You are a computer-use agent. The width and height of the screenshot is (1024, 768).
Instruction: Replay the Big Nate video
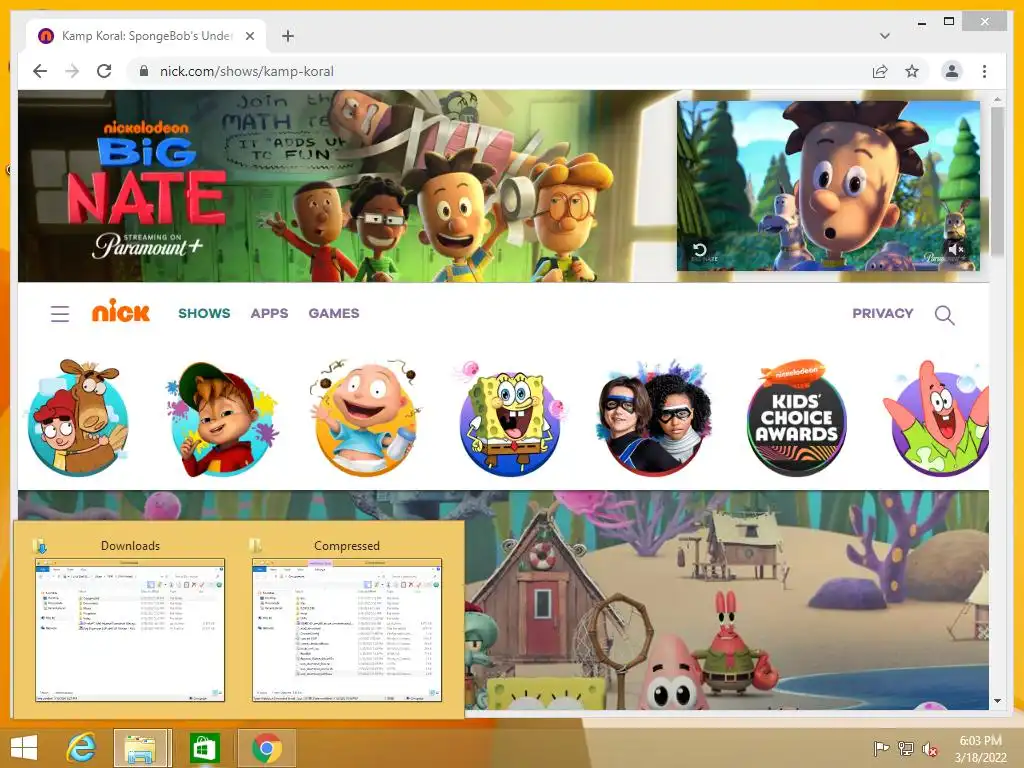[x=699, y=250]
